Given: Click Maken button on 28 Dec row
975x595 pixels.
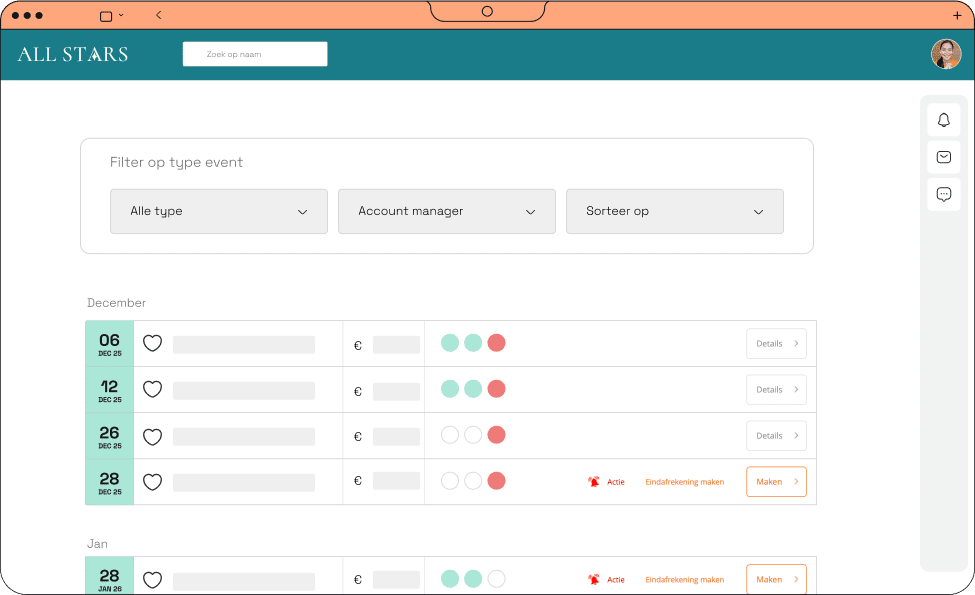Looking at the screenshot, I should pyautogui.click(x=776, y=482).
